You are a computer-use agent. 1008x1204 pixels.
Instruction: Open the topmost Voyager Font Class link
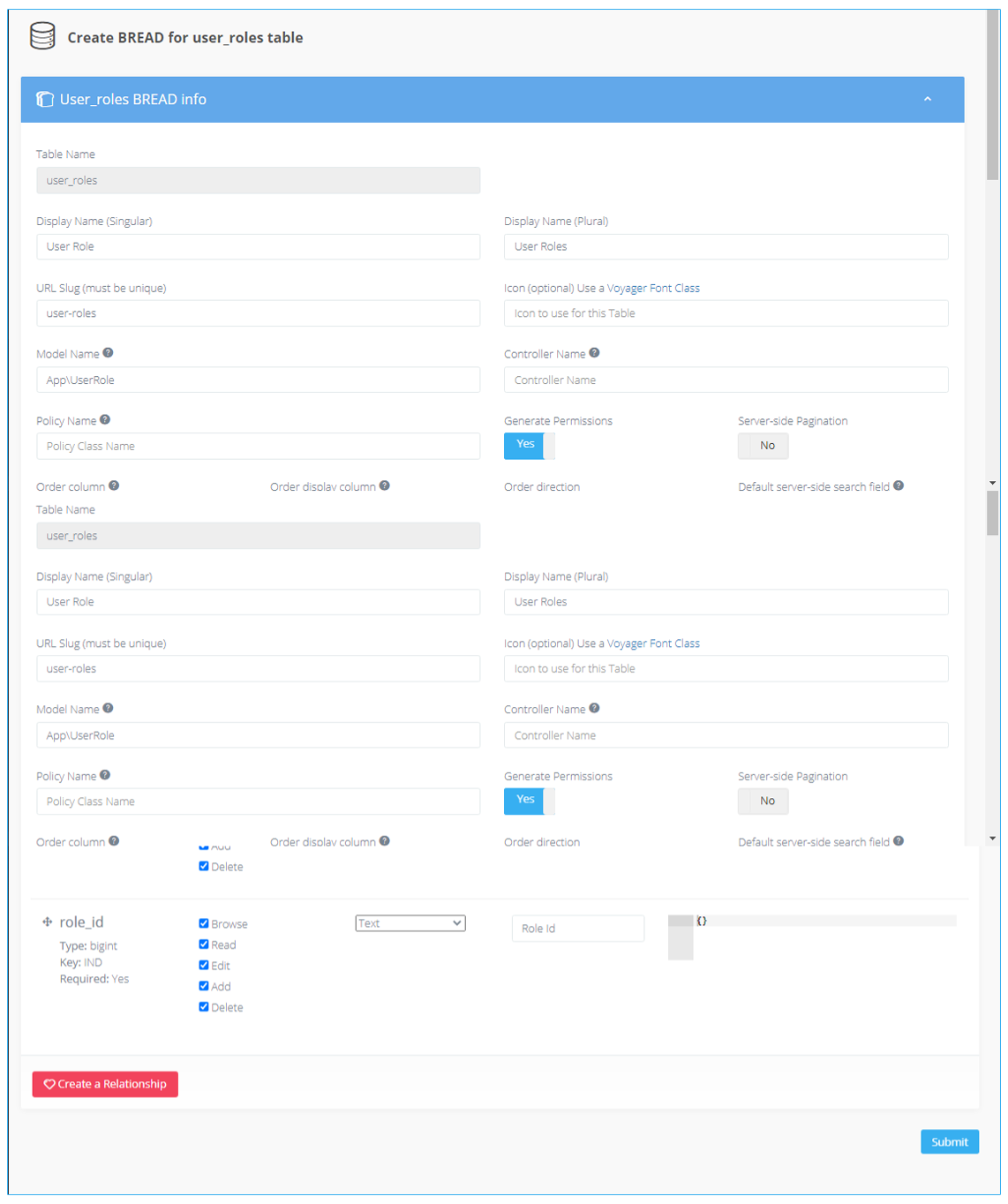[x=652, y=289]
